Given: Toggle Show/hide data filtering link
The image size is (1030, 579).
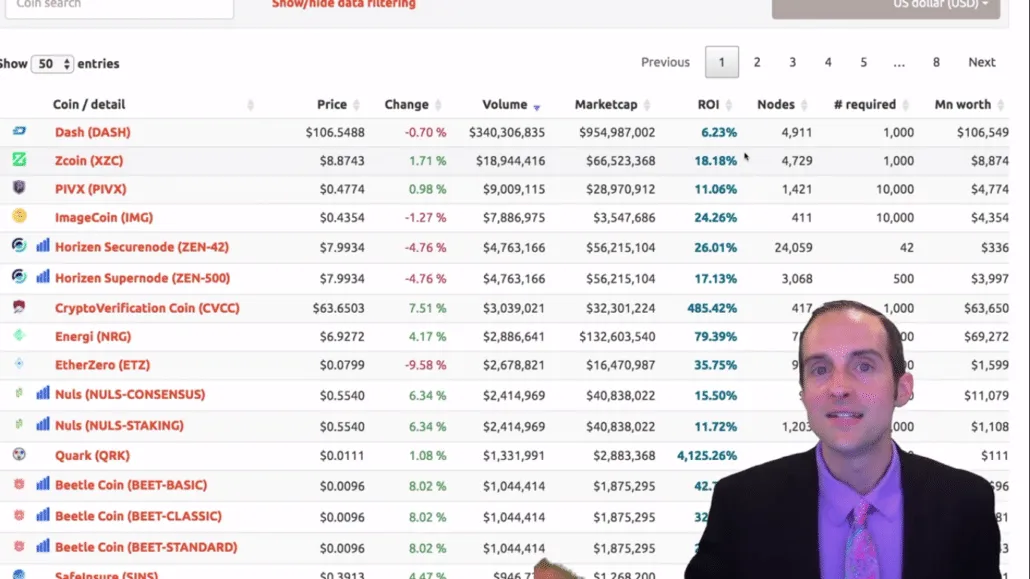Looking at the screenshot, I should [344, 4].
